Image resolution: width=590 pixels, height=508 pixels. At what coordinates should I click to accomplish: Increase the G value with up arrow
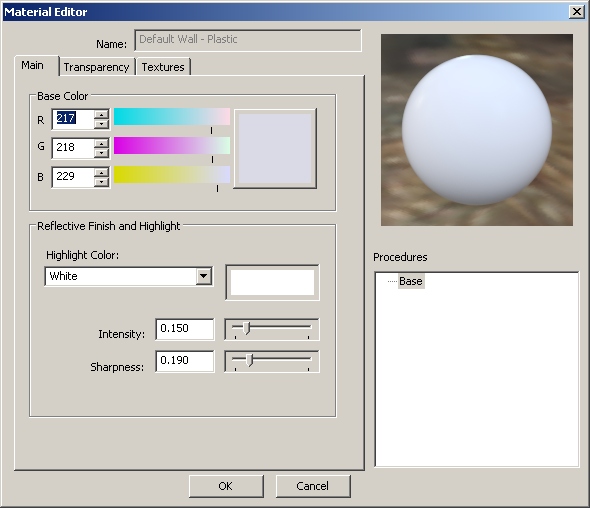pos(101,143)
